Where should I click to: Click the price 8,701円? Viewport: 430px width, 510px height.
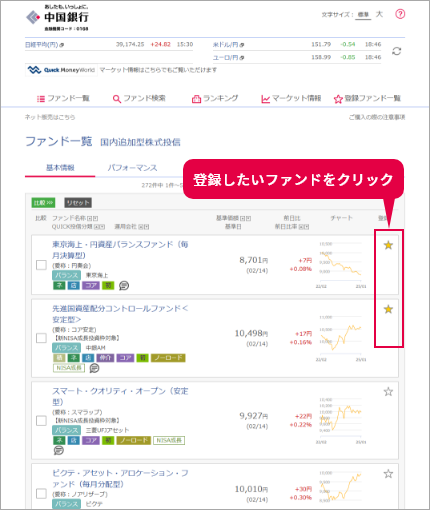tap(254, 260)
